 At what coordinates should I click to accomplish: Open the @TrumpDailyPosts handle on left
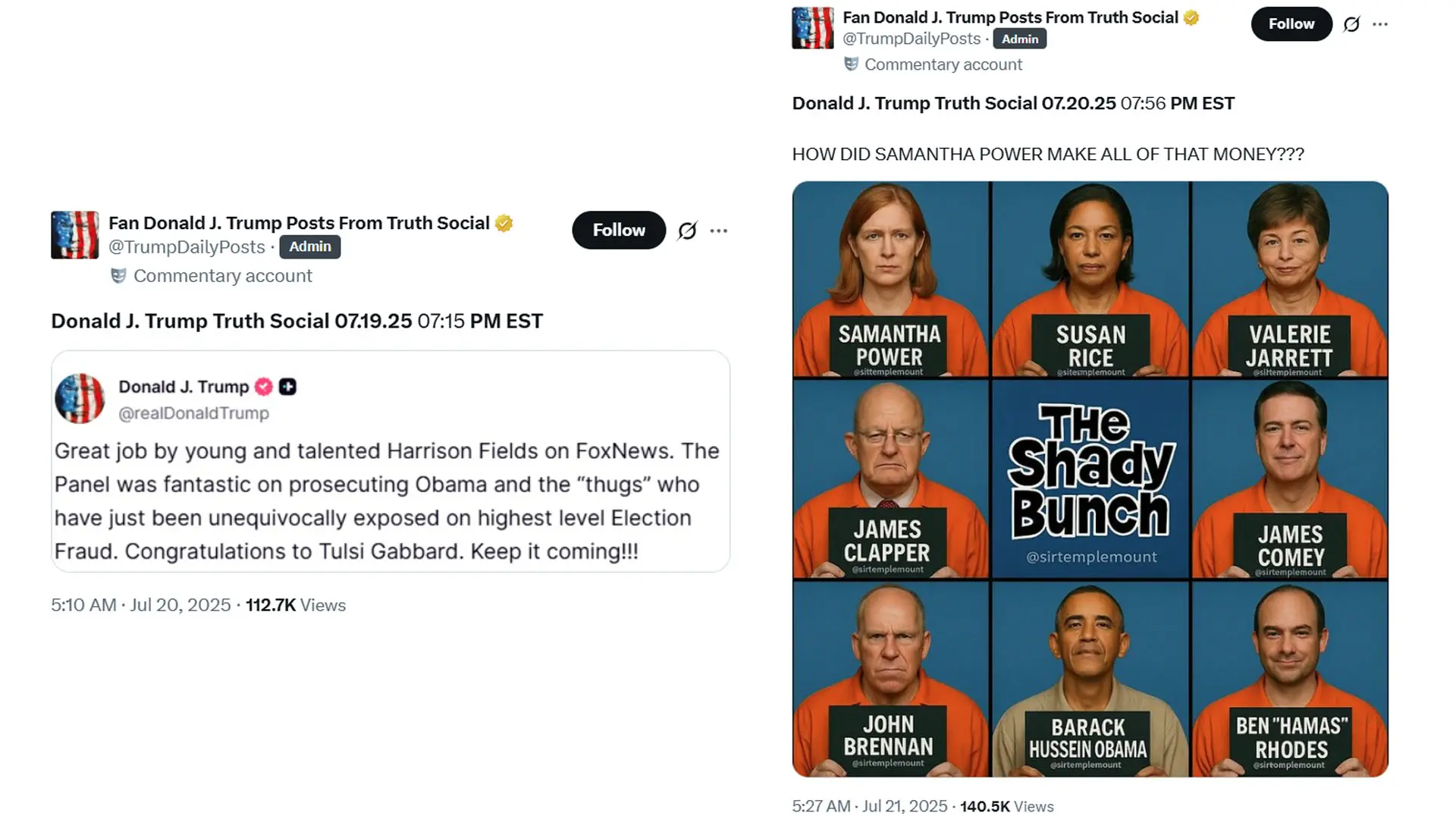(187, 247)
